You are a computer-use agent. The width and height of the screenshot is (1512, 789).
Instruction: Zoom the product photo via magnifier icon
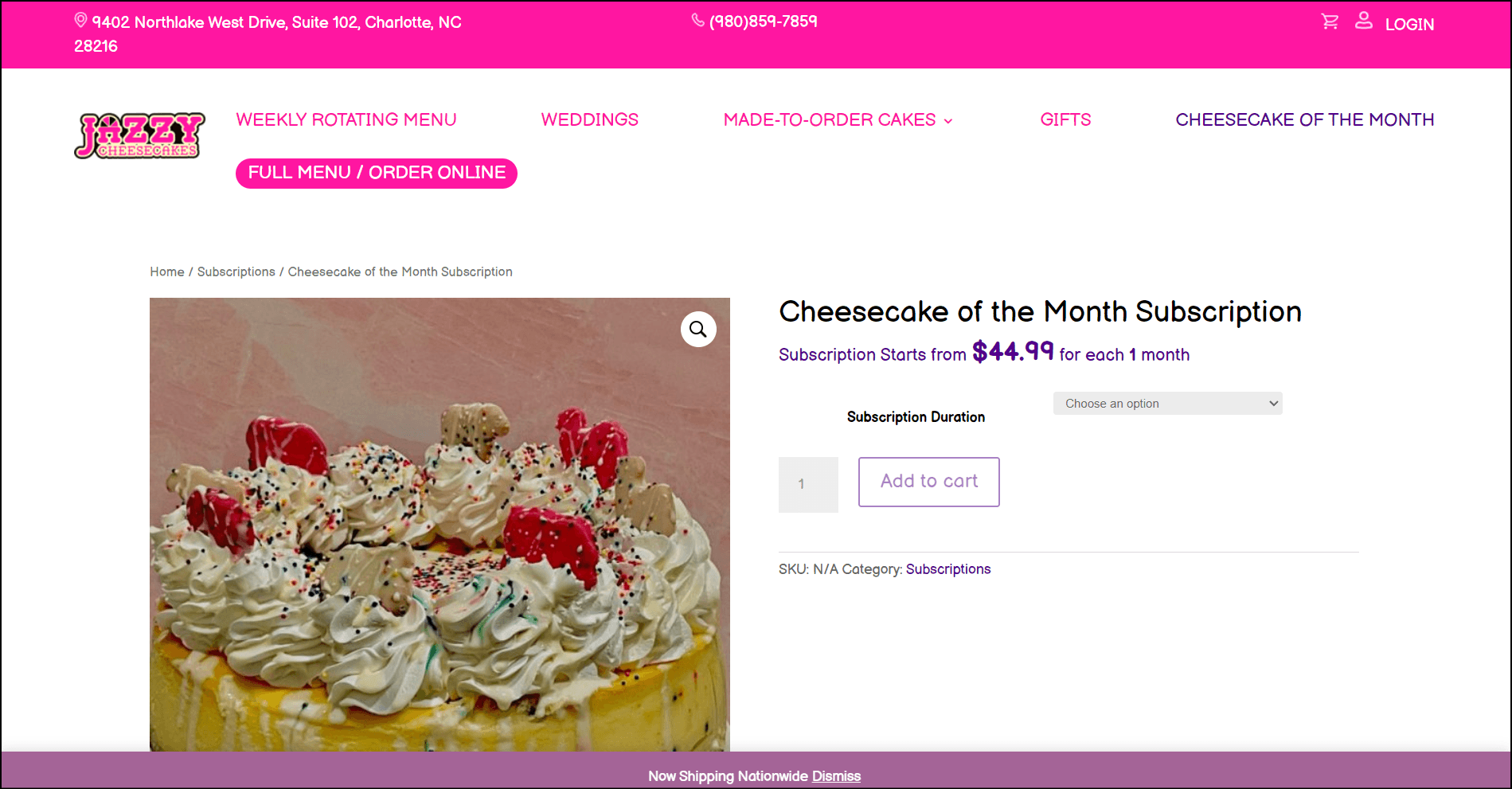tap(698, 329)
